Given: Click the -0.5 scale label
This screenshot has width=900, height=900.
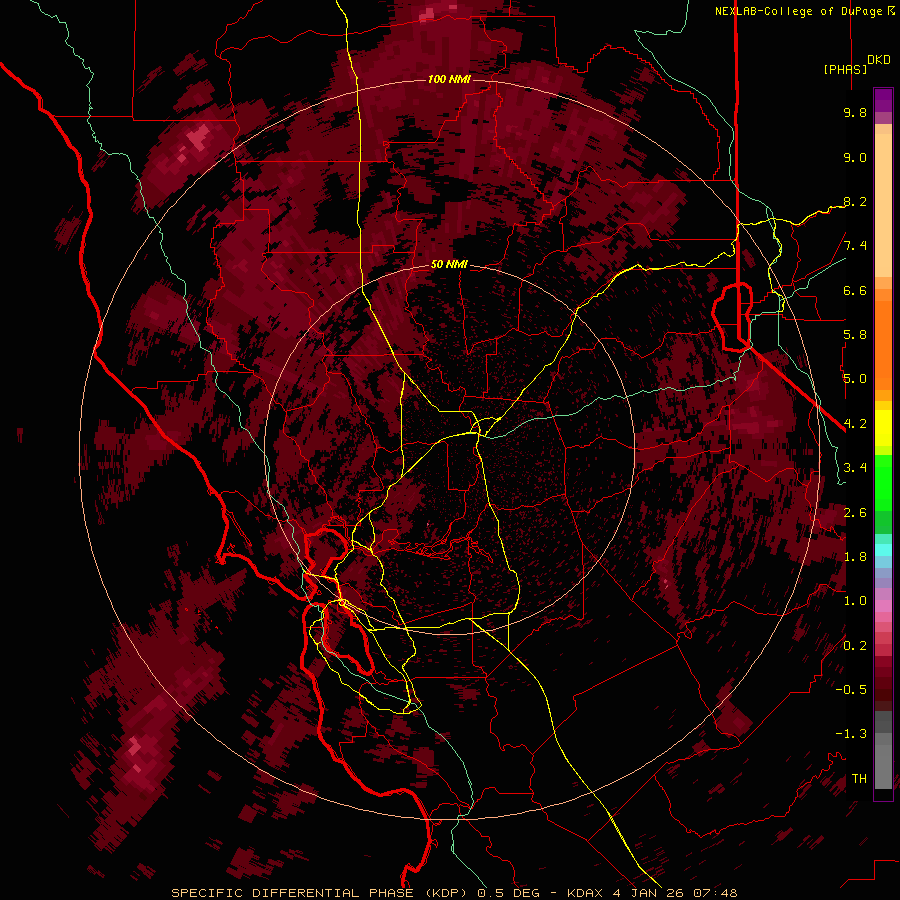Looking at the screenshot, I should click(851, 690).
